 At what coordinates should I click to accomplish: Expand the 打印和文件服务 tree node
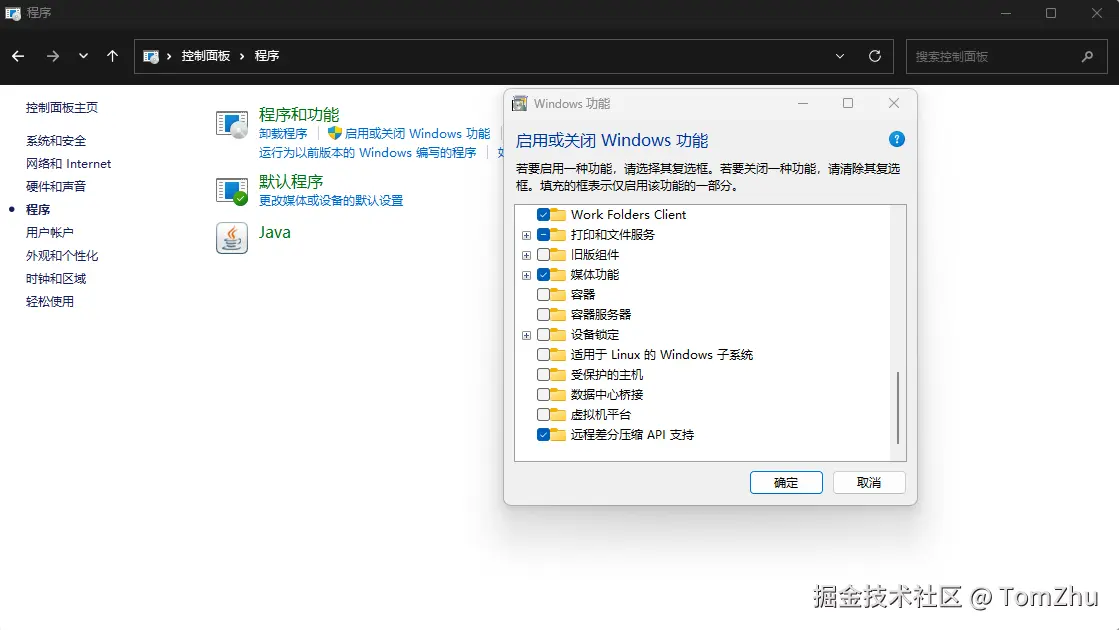click(527, 234)
